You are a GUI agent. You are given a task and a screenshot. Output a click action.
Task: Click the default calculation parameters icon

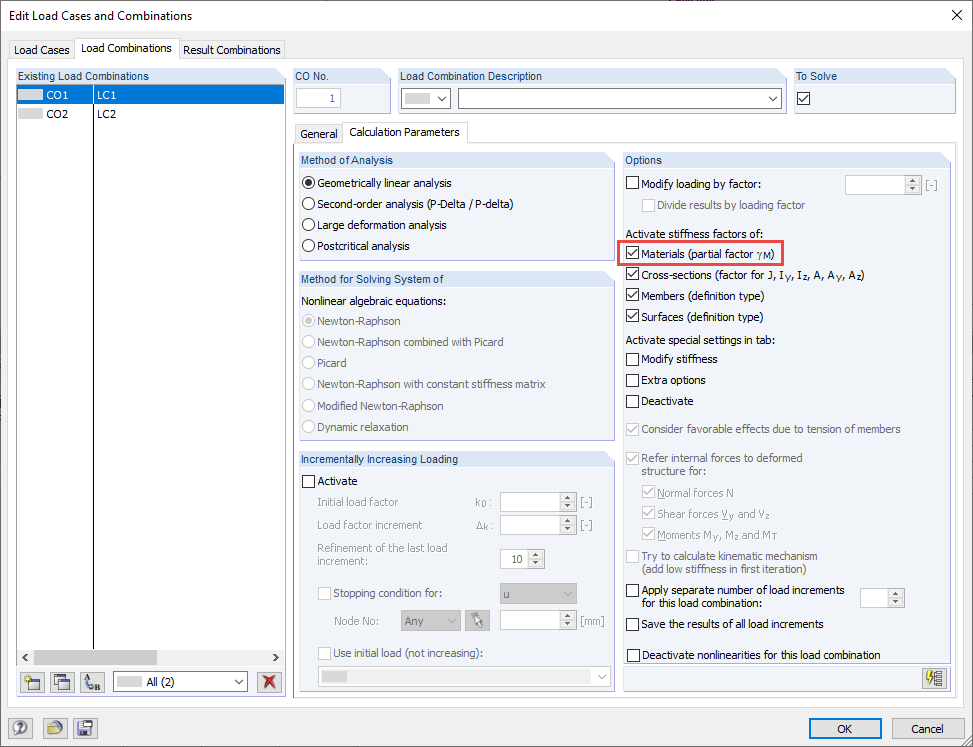(x=935, y=678)
